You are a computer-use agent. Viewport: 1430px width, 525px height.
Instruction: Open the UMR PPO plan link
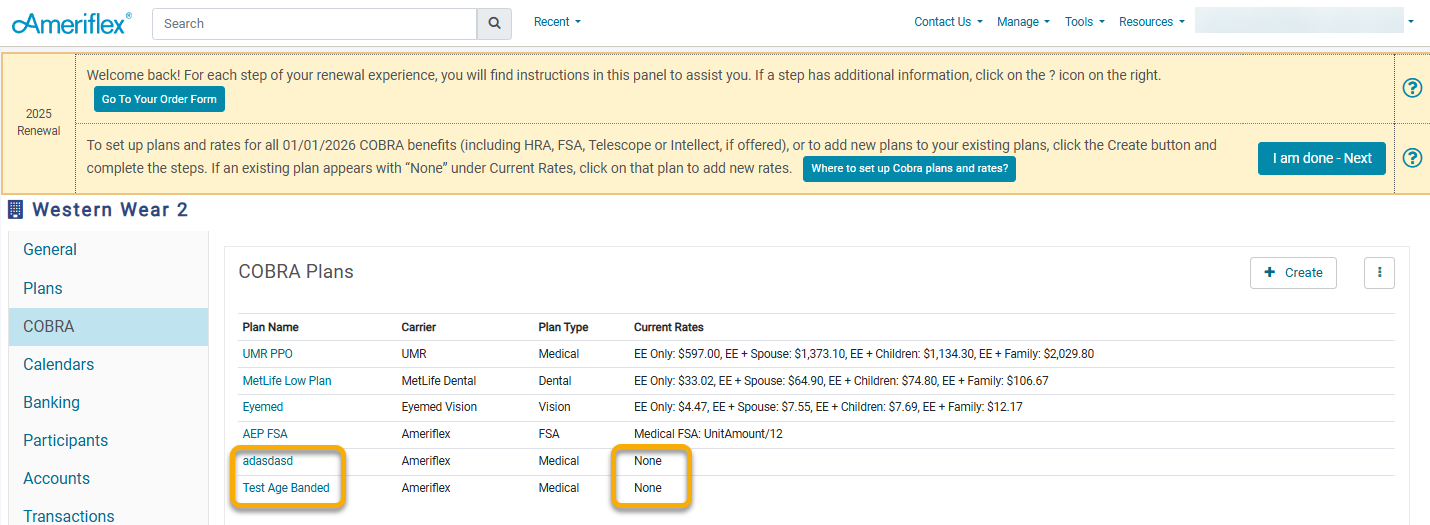(268, 354)
